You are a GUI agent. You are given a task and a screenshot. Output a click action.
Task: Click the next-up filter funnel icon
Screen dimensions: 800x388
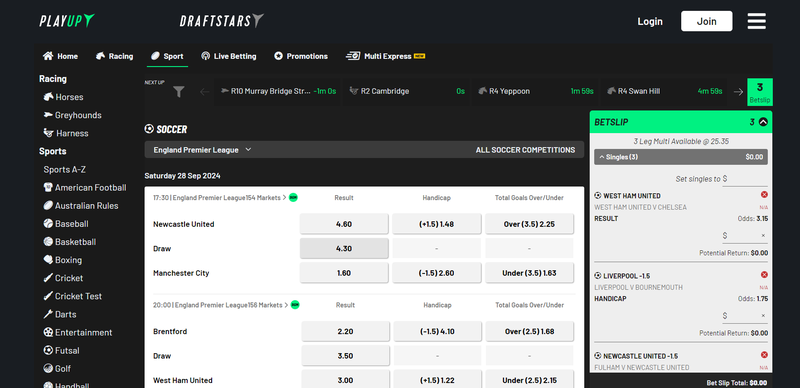[x=178, y=91]
